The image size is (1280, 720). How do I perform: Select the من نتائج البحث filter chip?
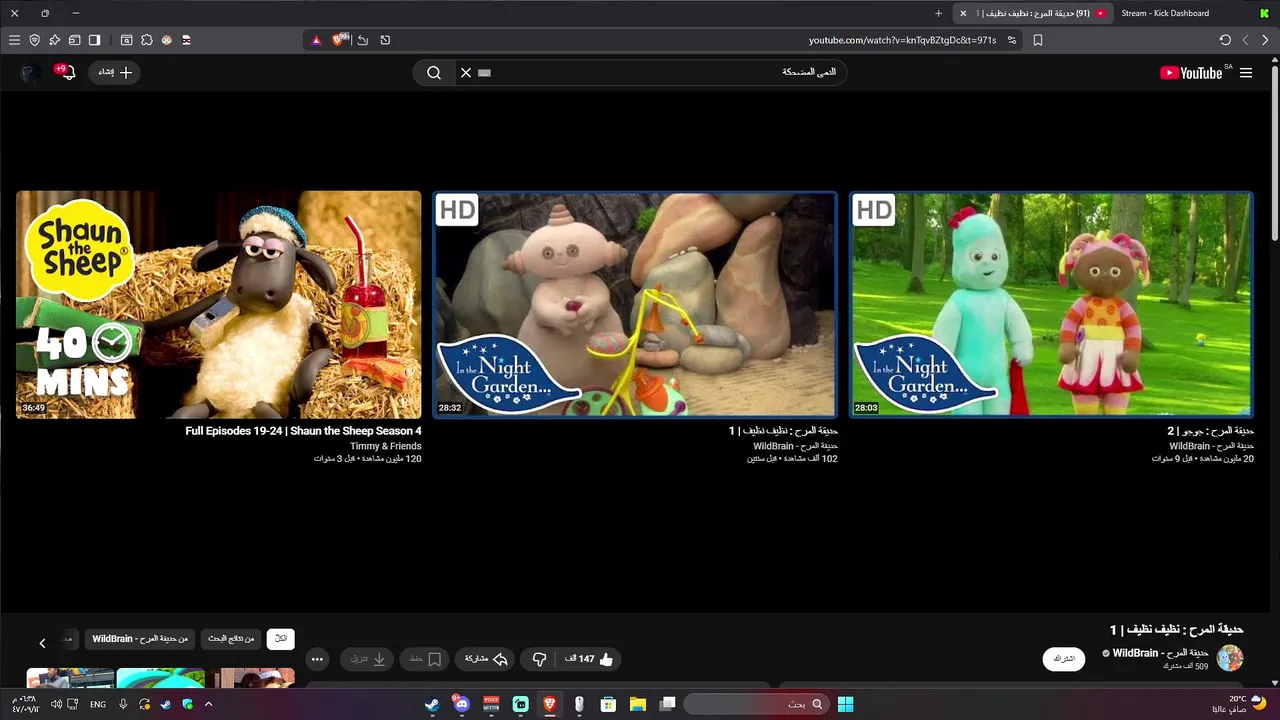[231, 639]
